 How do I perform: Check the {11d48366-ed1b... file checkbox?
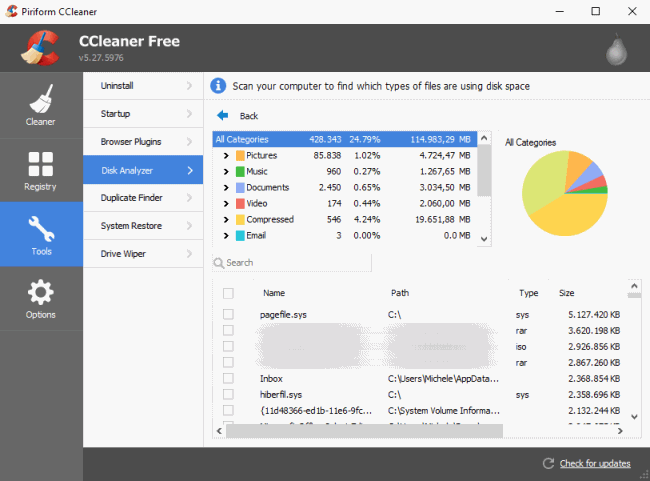click(228, 411)
